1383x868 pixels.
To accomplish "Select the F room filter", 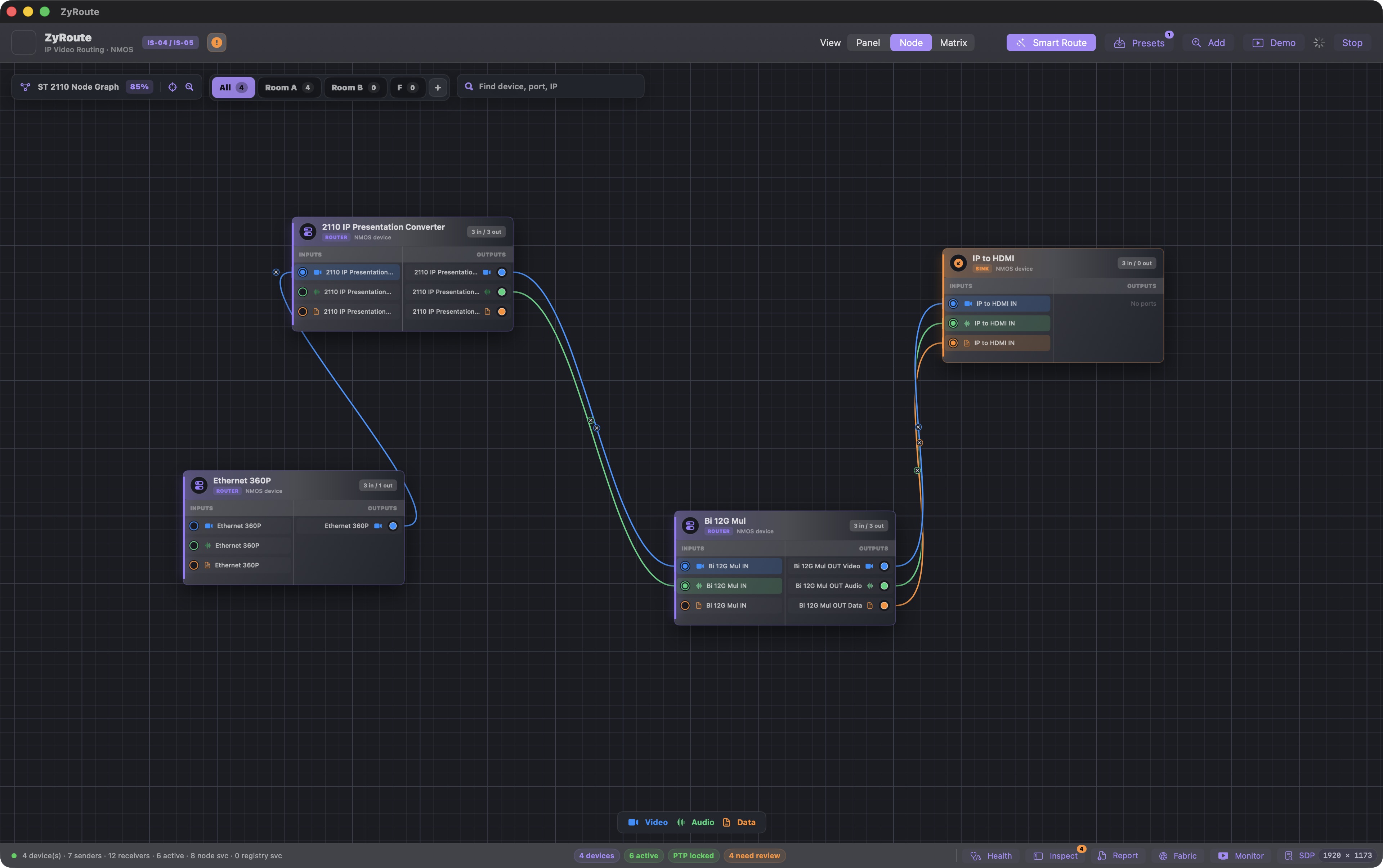I will tap(408, 87).
